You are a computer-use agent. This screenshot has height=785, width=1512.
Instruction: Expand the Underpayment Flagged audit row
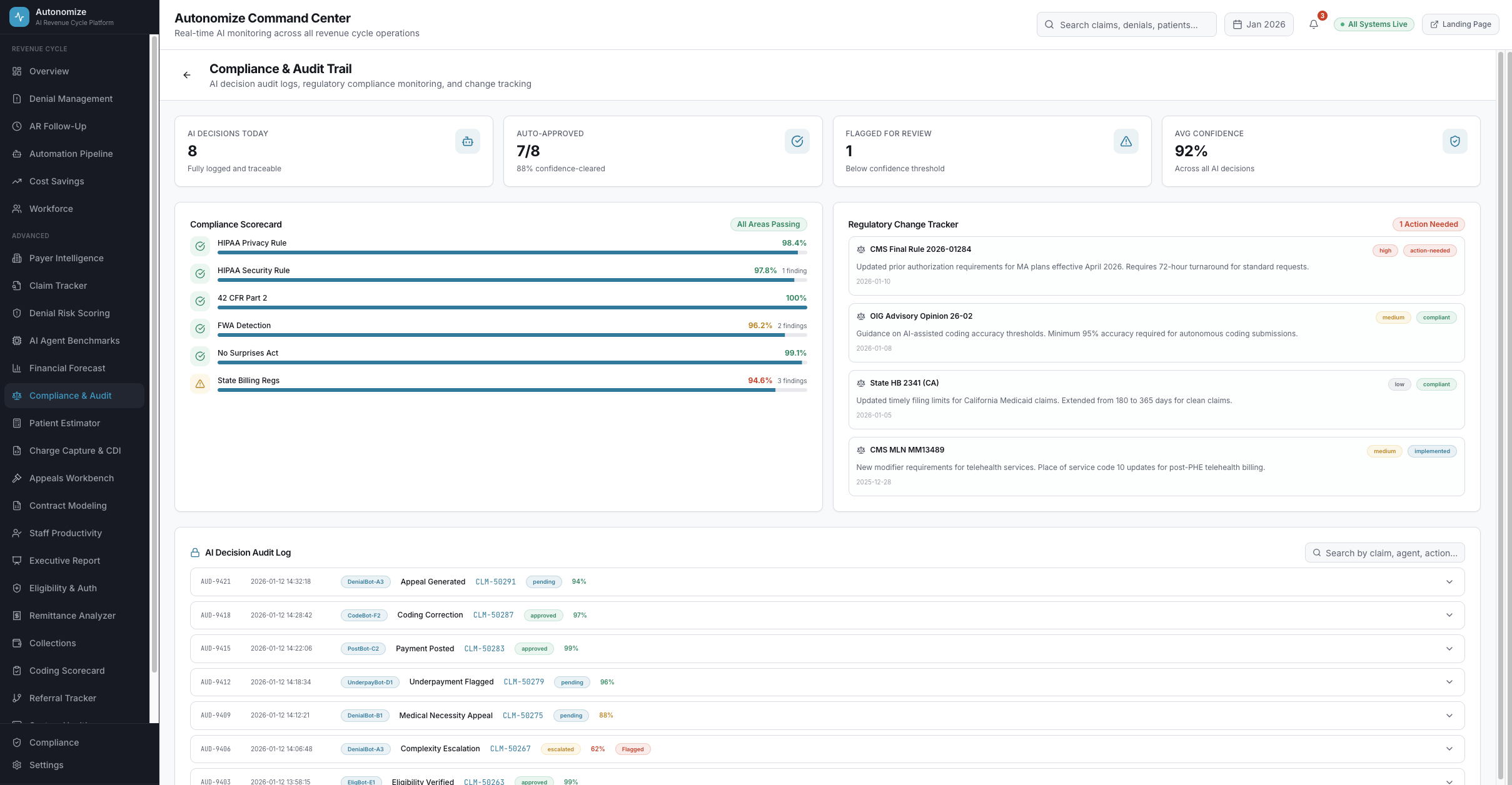(x=1450, y=682)
